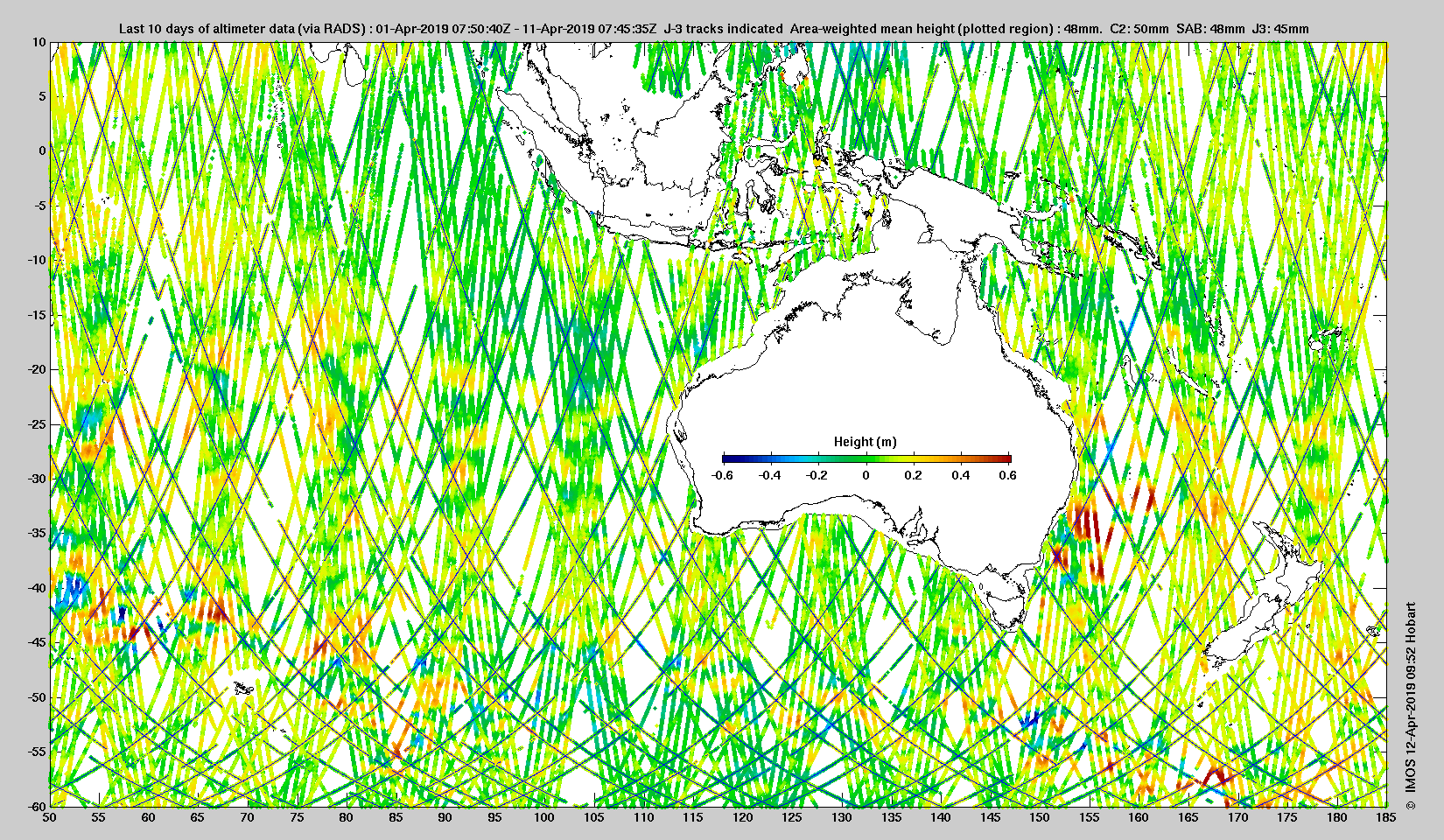Click longitude axis label 75
This screenshot has height=840, width=1444.
pos(297,817)
